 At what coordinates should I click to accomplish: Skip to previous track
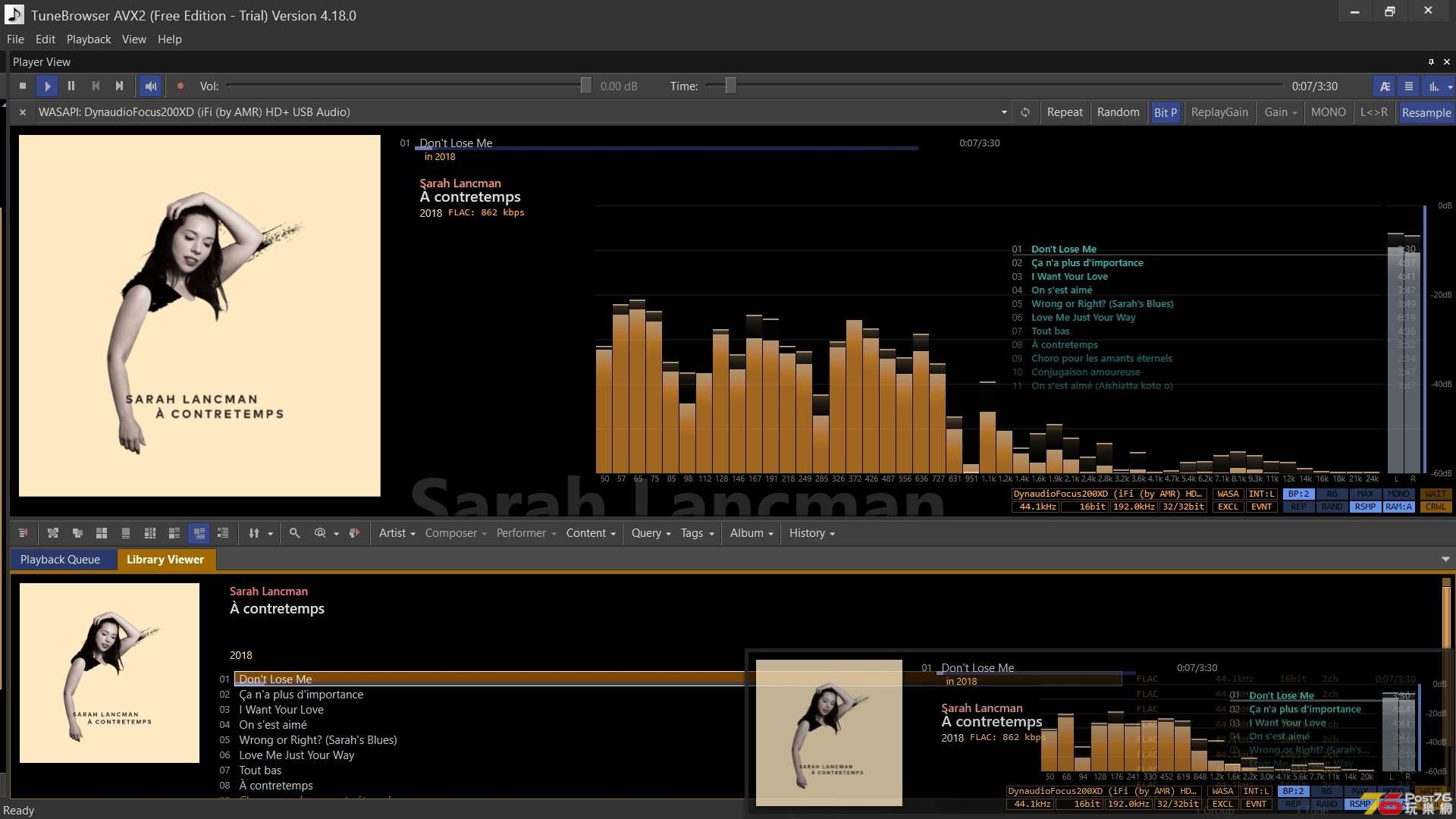pos(96,86)
